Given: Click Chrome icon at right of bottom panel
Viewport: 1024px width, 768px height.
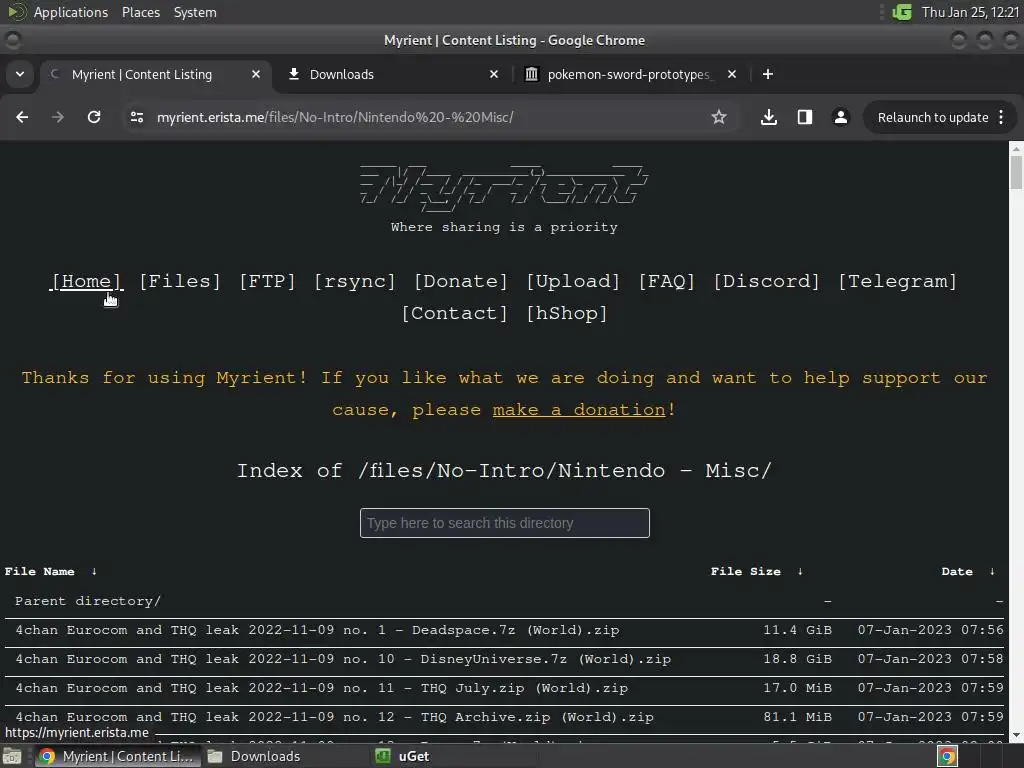Looking at the screenshot, I should point(948,756).
